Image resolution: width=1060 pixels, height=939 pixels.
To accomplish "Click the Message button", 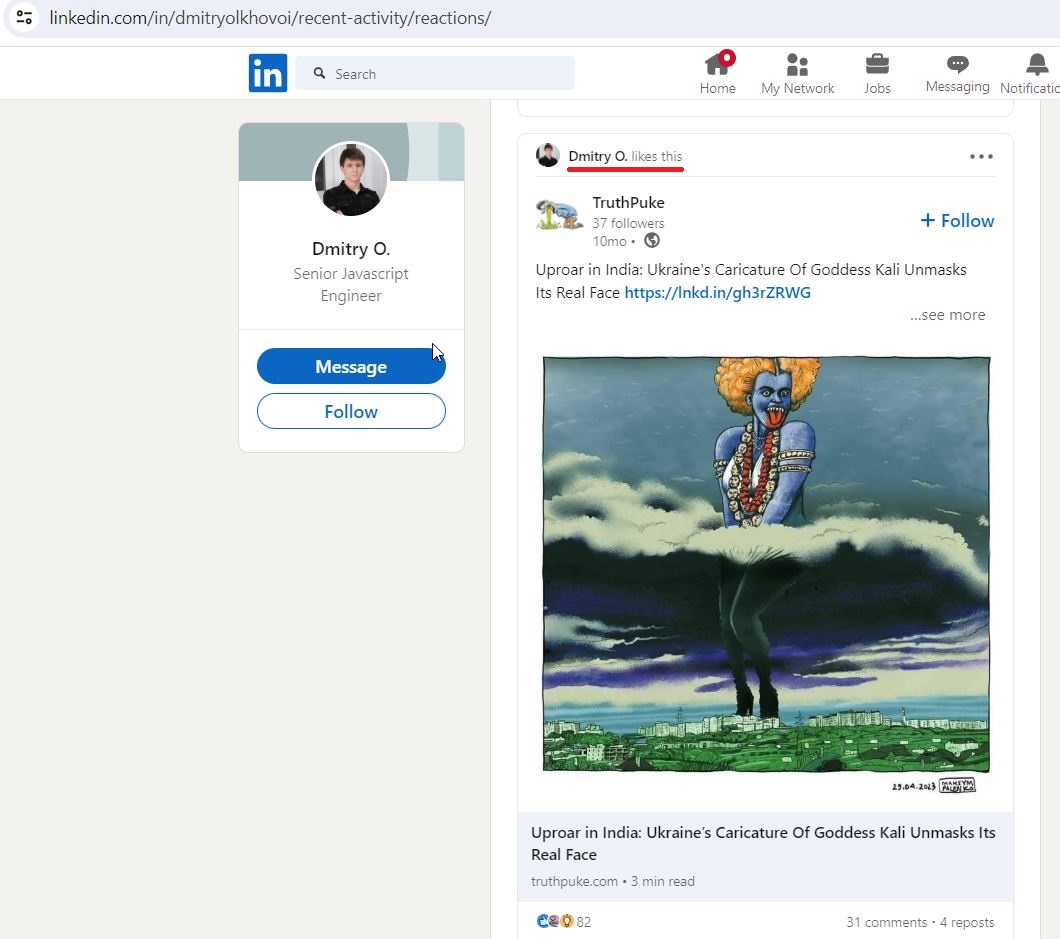I will (351, 366).
